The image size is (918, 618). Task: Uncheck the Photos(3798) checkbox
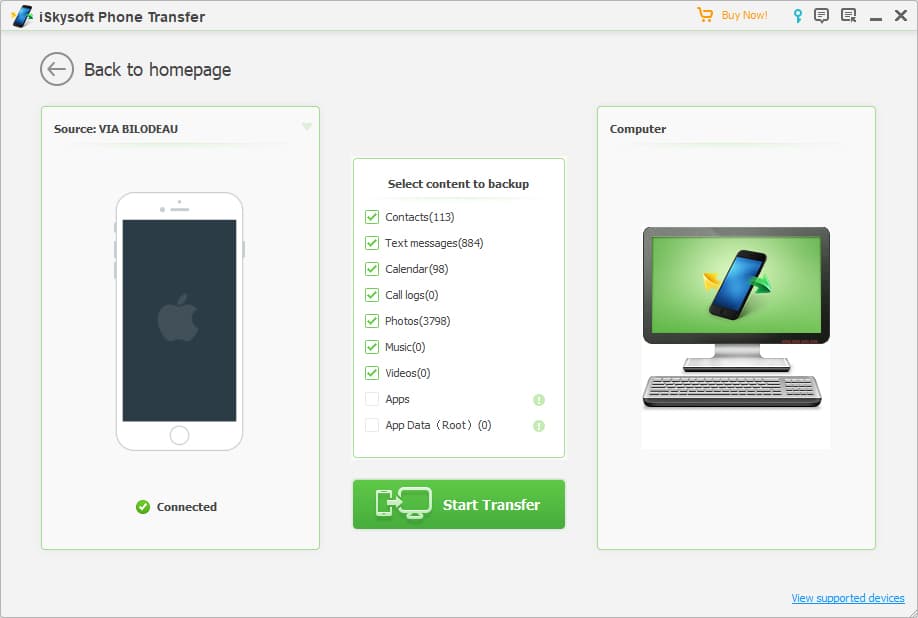pos(372,321)
